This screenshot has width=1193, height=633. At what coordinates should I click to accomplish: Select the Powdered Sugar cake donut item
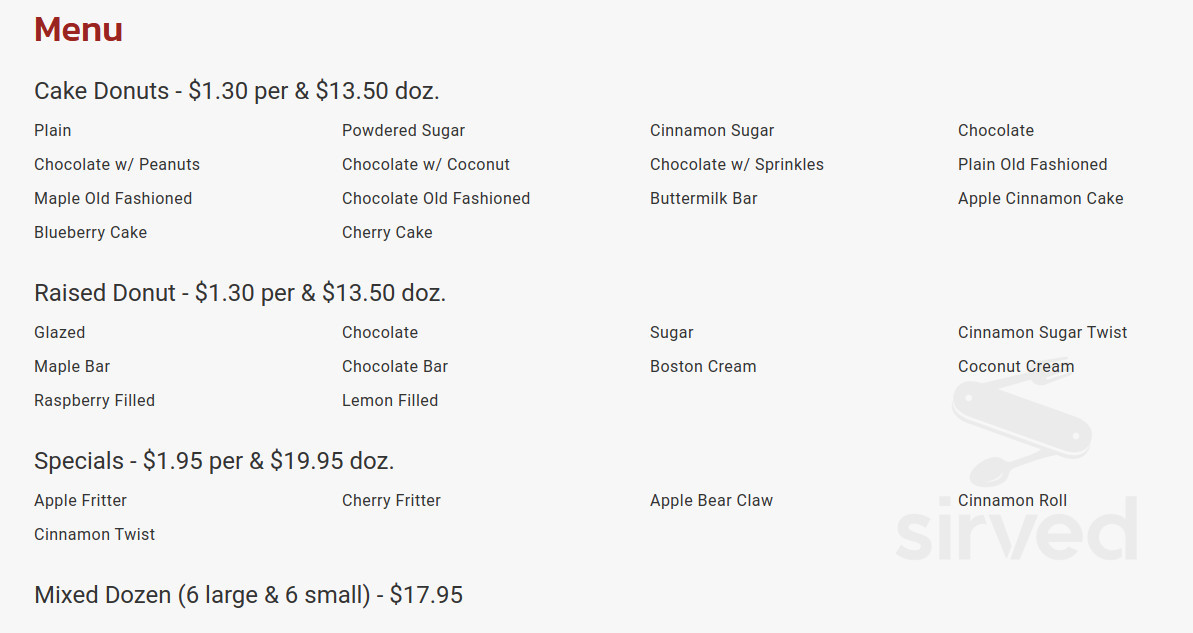click(x=403, y=131)
